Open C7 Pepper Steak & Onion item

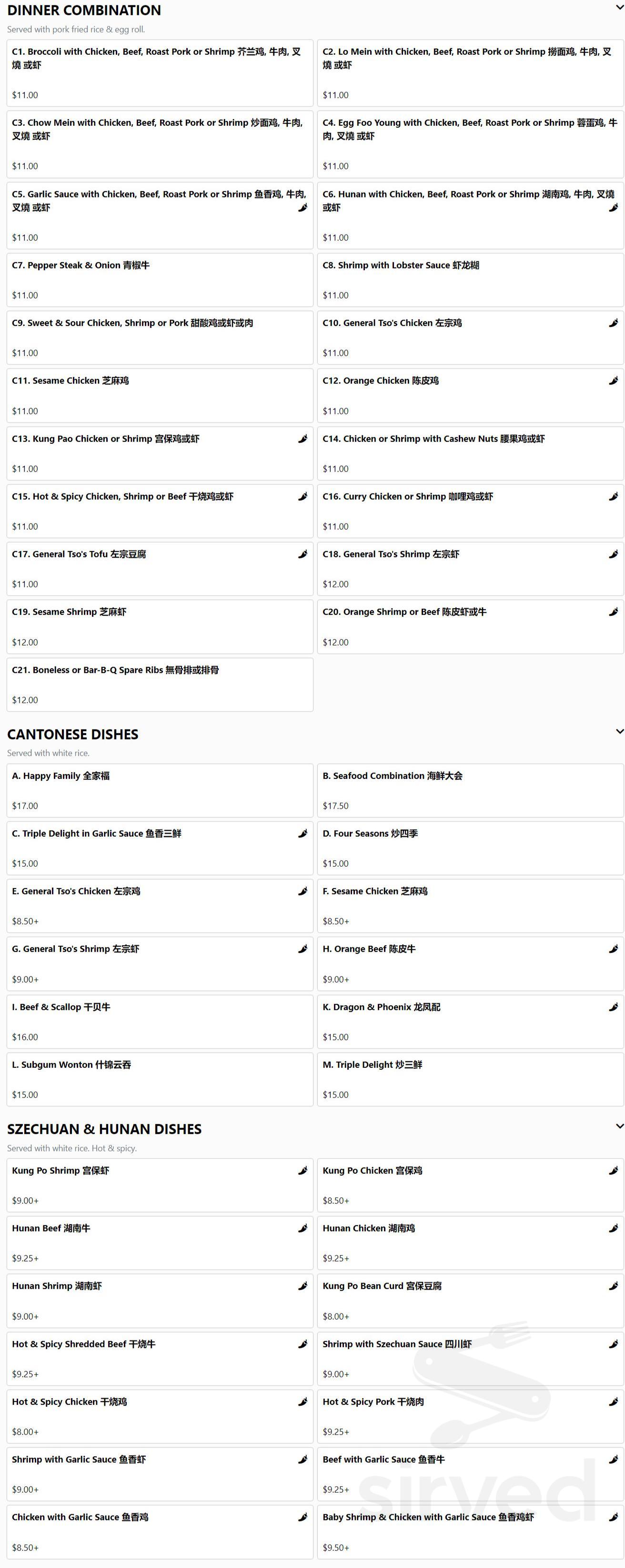pyautogui.click(x=160, y=280)
